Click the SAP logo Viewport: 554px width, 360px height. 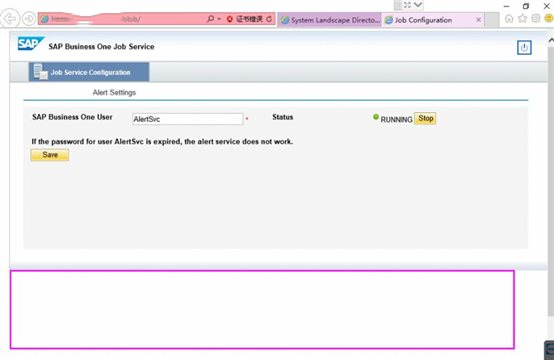[30, 43]
